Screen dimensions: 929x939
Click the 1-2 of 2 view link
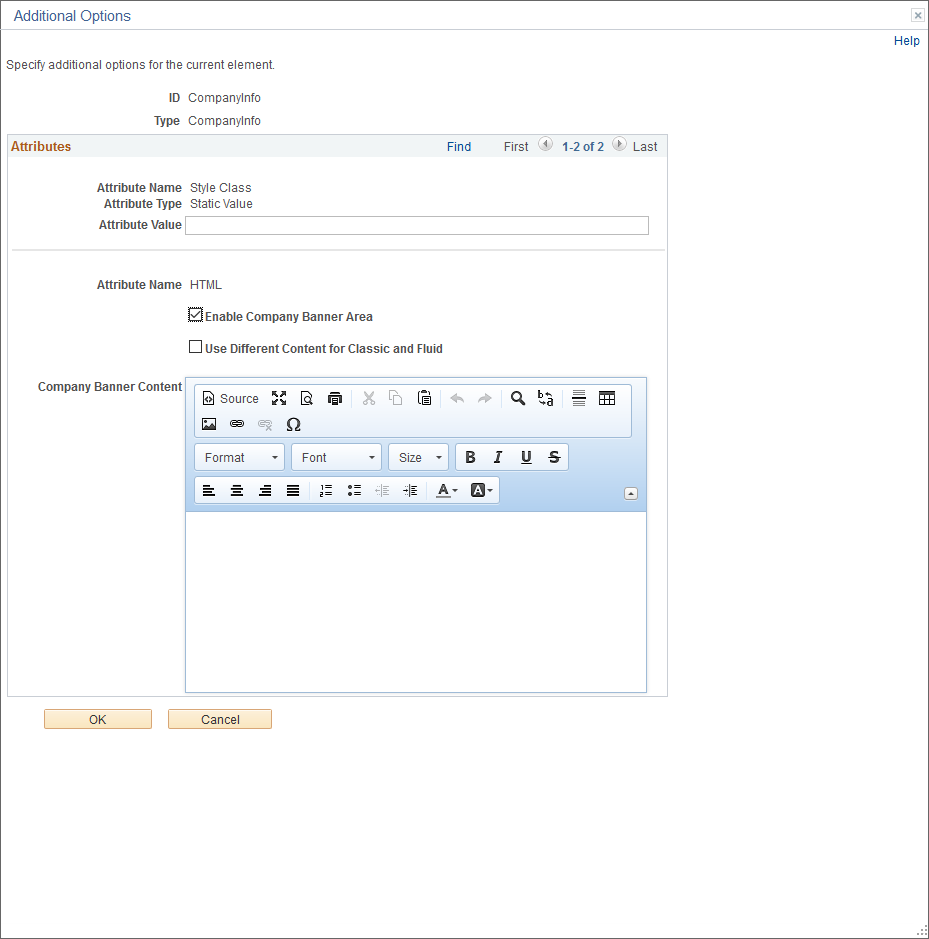point(582,147)
